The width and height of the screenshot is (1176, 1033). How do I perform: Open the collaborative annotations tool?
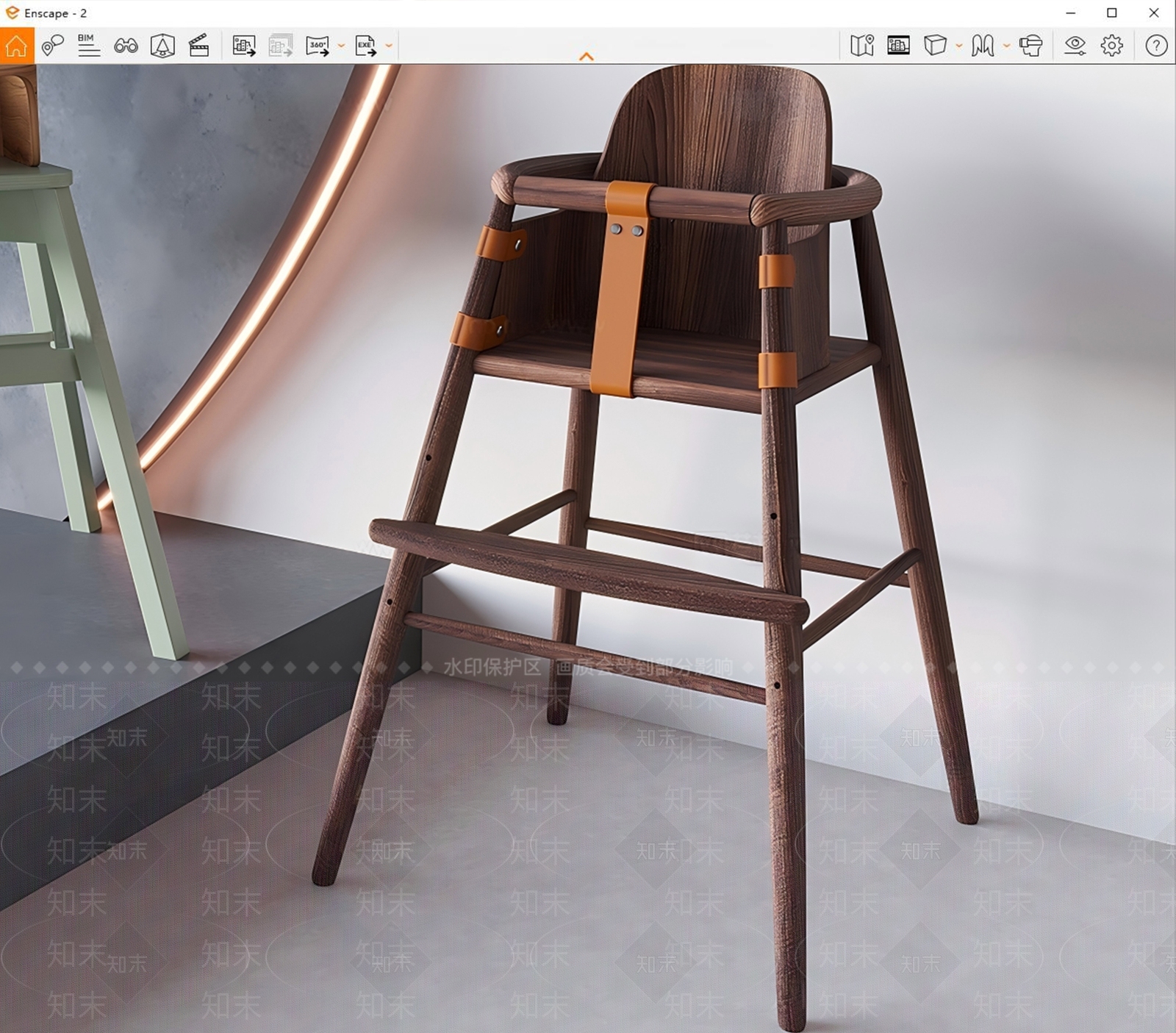[52, 46]
